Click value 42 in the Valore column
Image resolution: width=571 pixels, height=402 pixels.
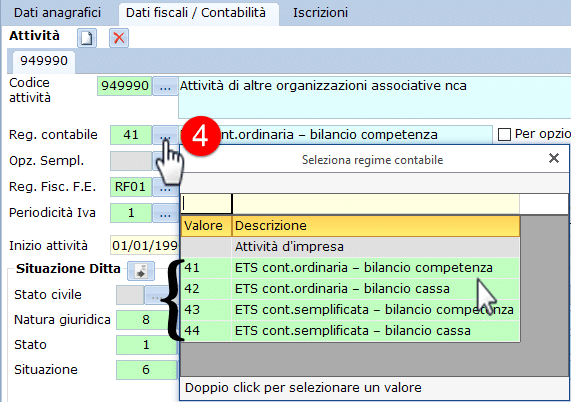[x=206, y=289]
